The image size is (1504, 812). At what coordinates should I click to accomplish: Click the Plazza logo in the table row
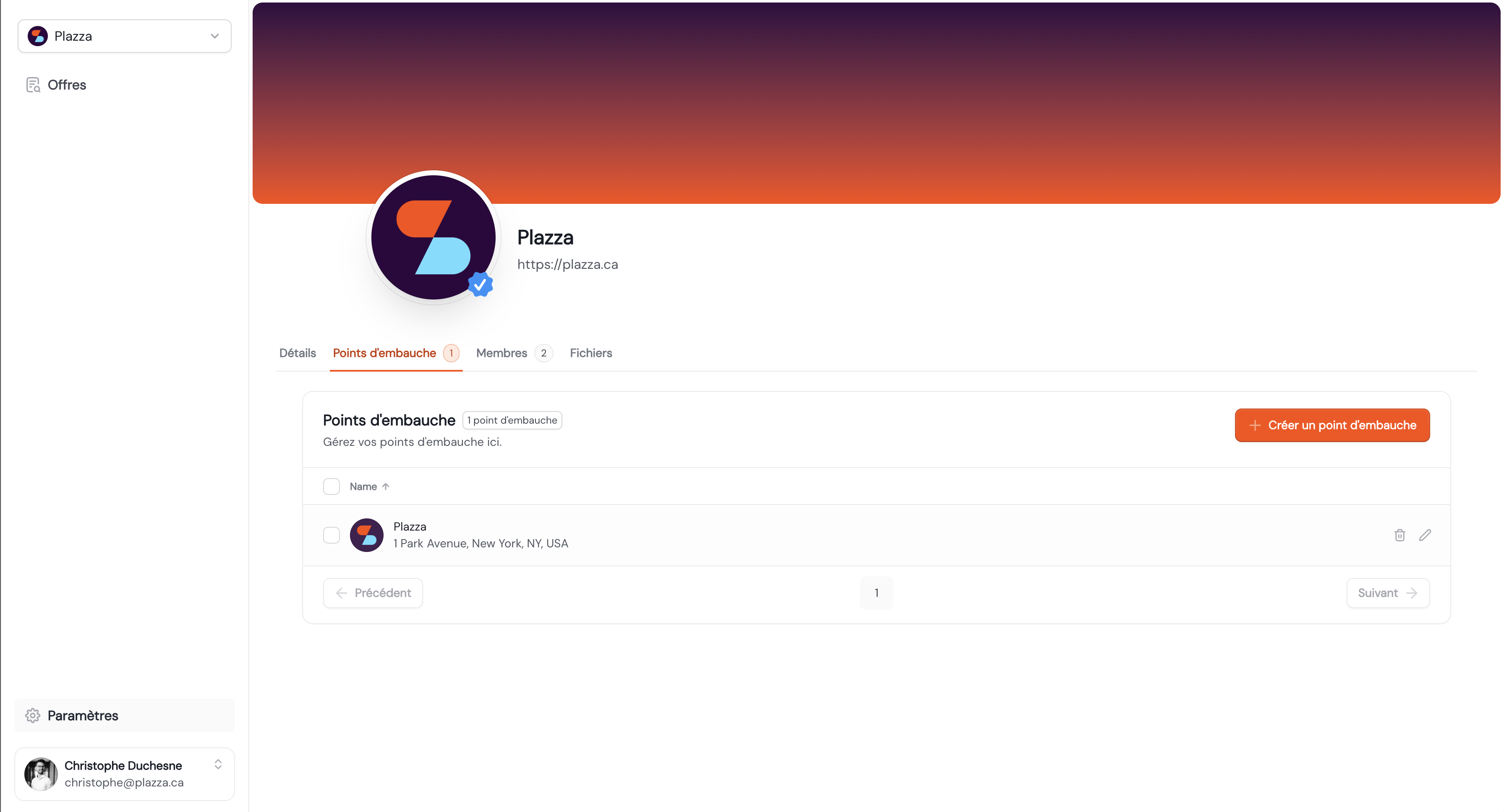[366, 535]
